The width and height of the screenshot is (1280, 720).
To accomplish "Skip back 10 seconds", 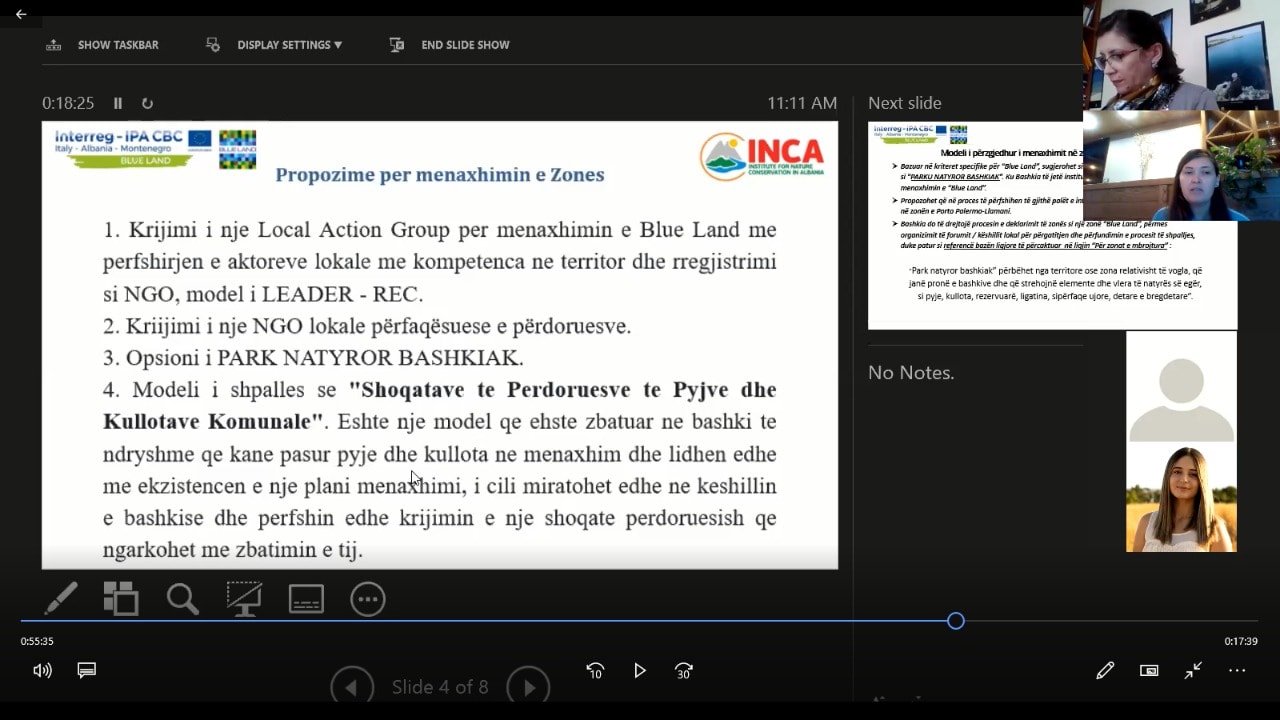I will pos(595,671).
